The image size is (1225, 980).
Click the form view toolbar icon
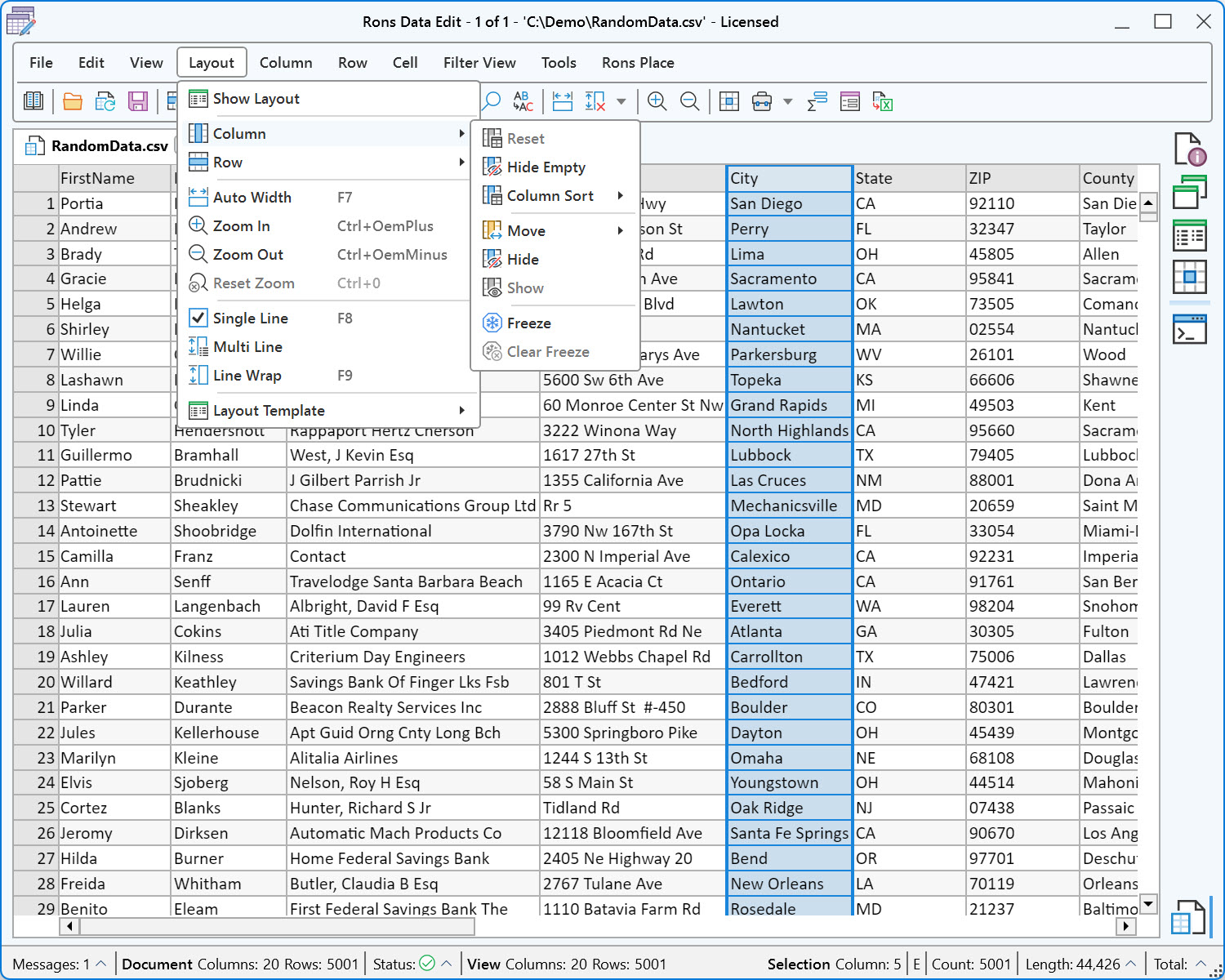pos(850,101)
